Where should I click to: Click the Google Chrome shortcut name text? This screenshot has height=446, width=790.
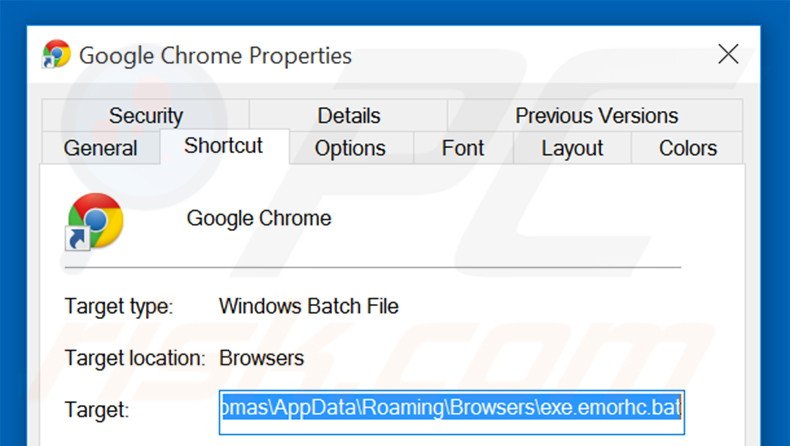pos(259,218)
